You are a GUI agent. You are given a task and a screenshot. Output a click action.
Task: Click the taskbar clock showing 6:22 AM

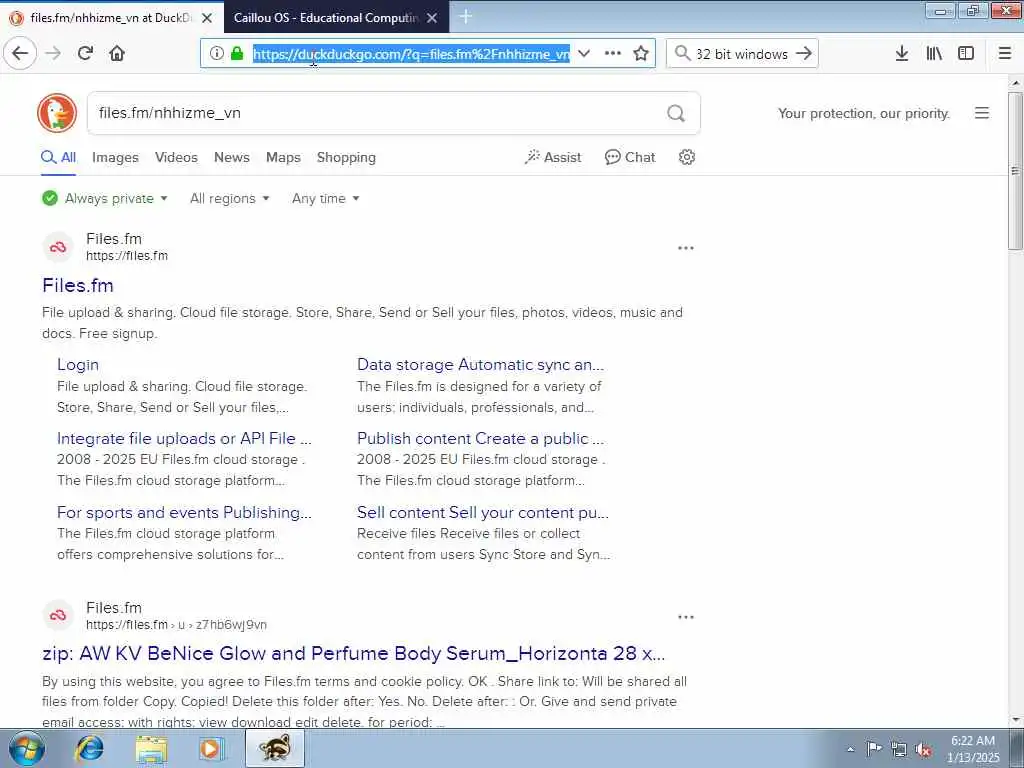(x=972, y=749)
